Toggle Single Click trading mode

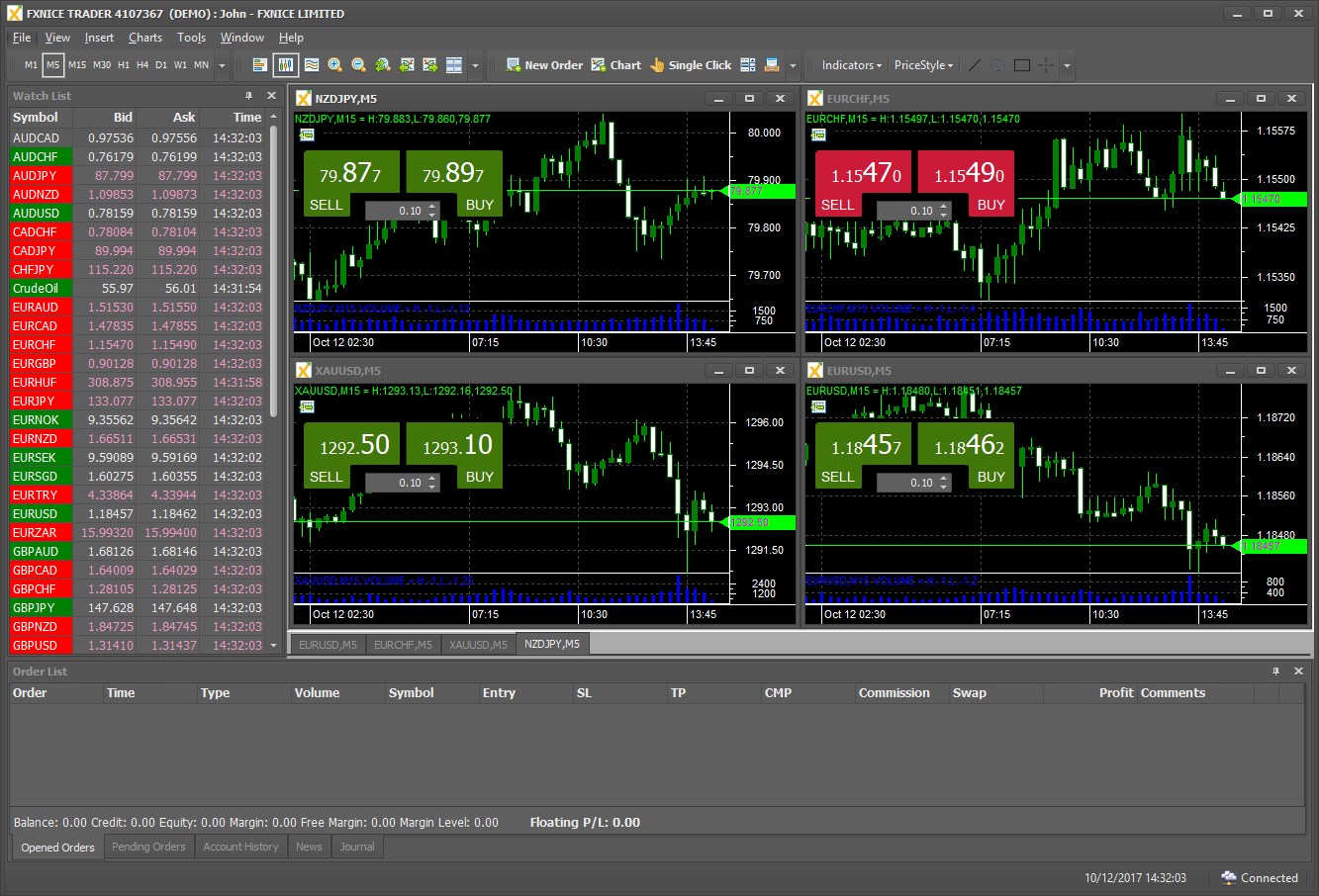pyautogui.click(x=690, y=65)
